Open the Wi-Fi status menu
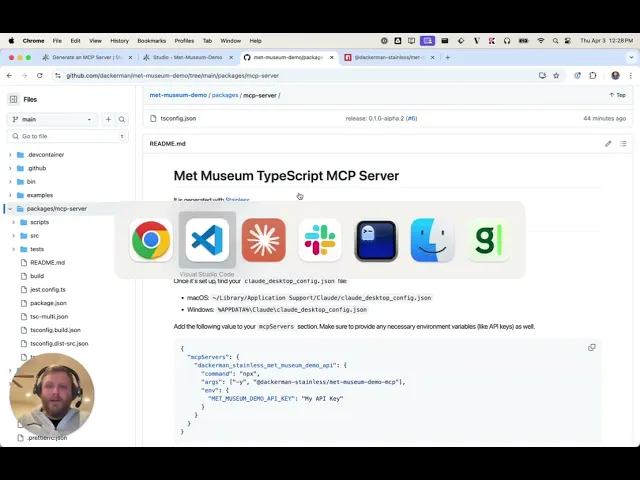Screen dimensions: 640x480 (x=541, y=41)
